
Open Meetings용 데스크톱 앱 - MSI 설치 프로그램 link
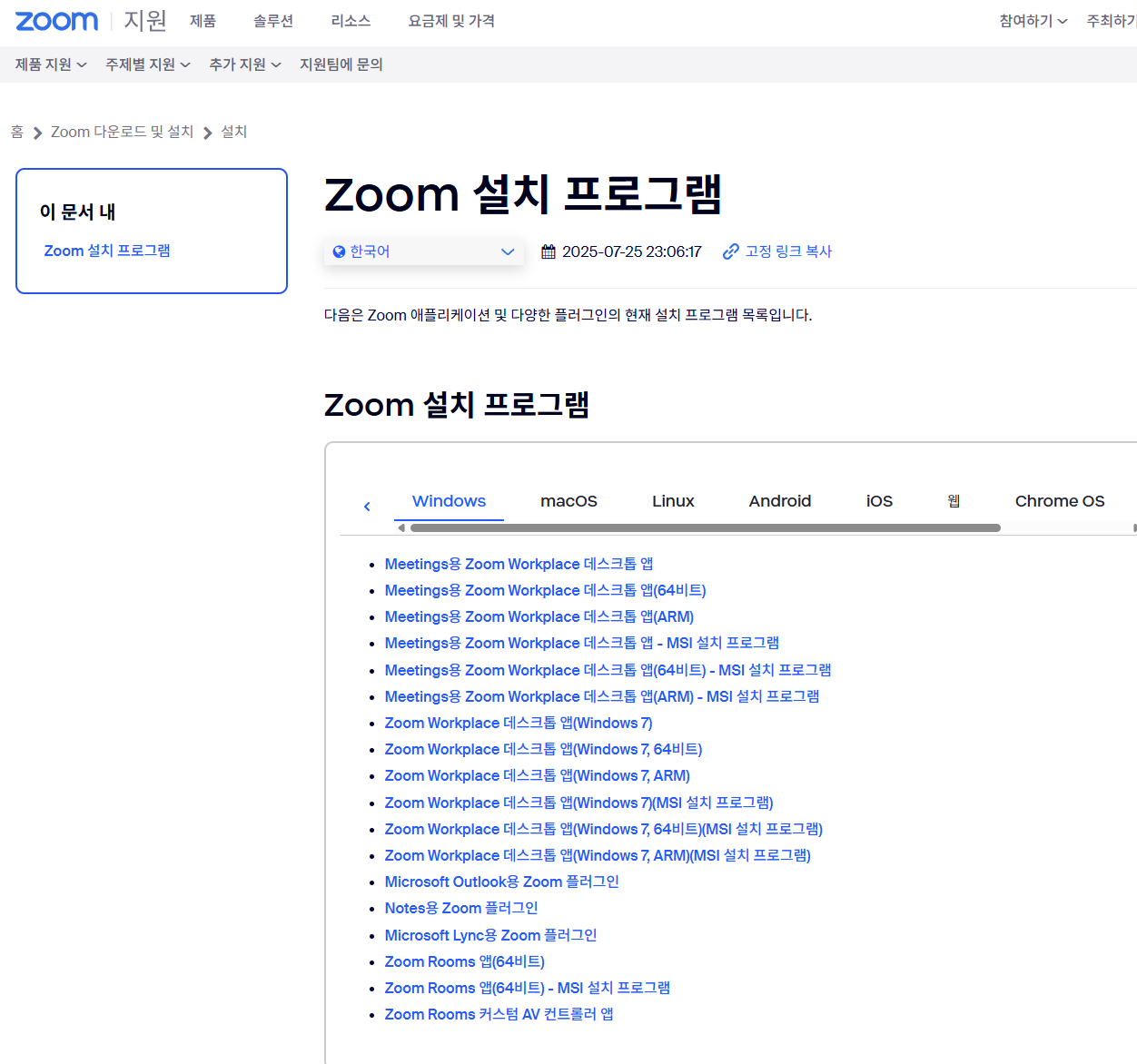582,643
